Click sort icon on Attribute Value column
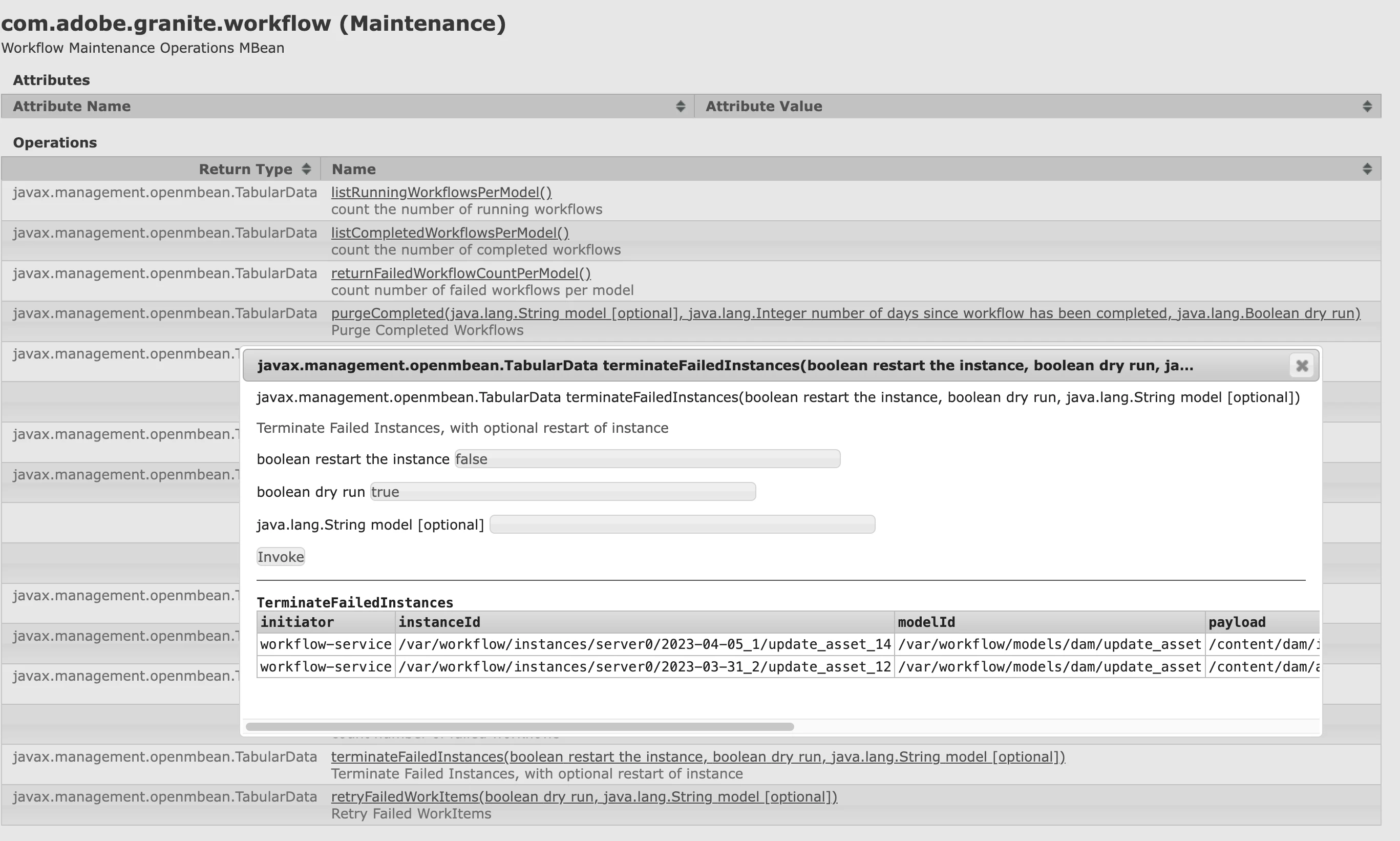This screenshot has width=1400, height=841. (x=1367, y=107)
